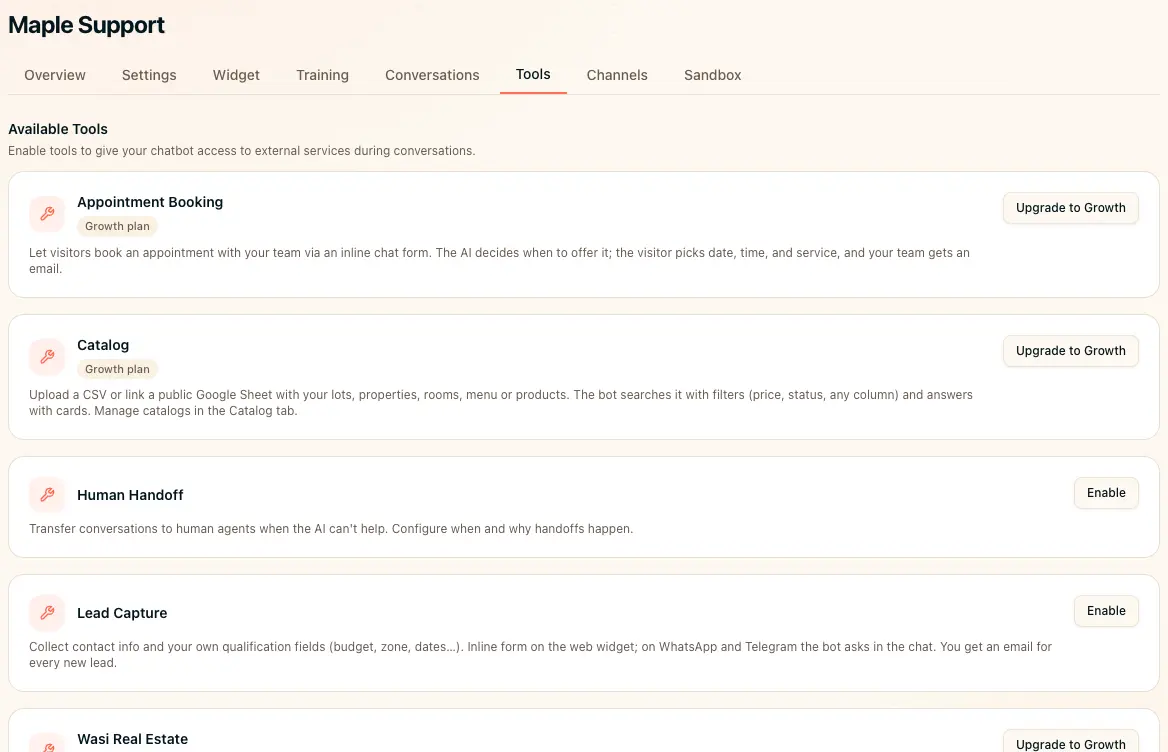Click the Maple Support page title
This screenshot has height=752, width=1168.
(86, 25)
